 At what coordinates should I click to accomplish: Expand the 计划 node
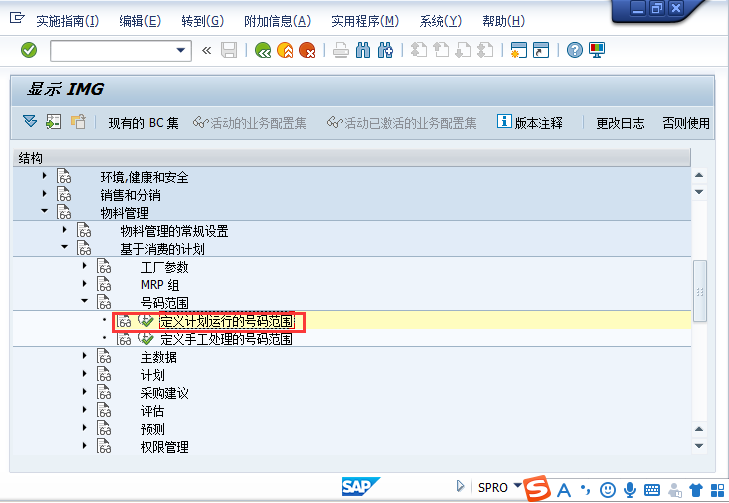(85, 373)
